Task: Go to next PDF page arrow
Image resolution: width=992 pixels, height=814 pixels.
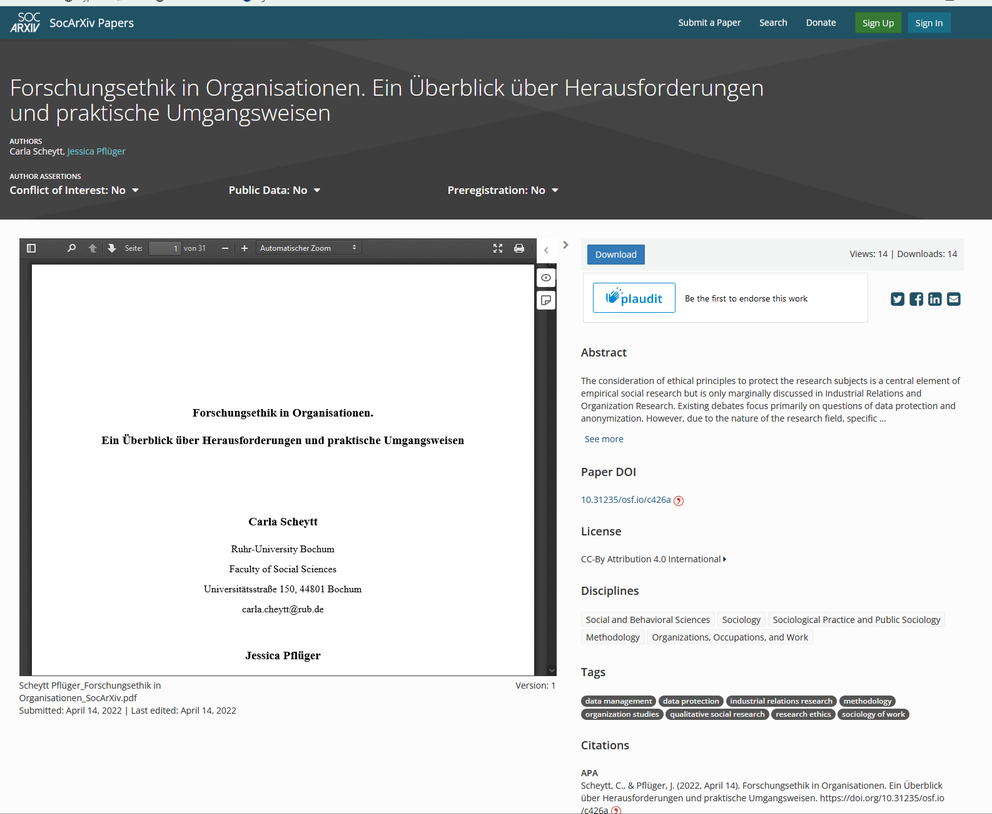Action: click(111, 248)
